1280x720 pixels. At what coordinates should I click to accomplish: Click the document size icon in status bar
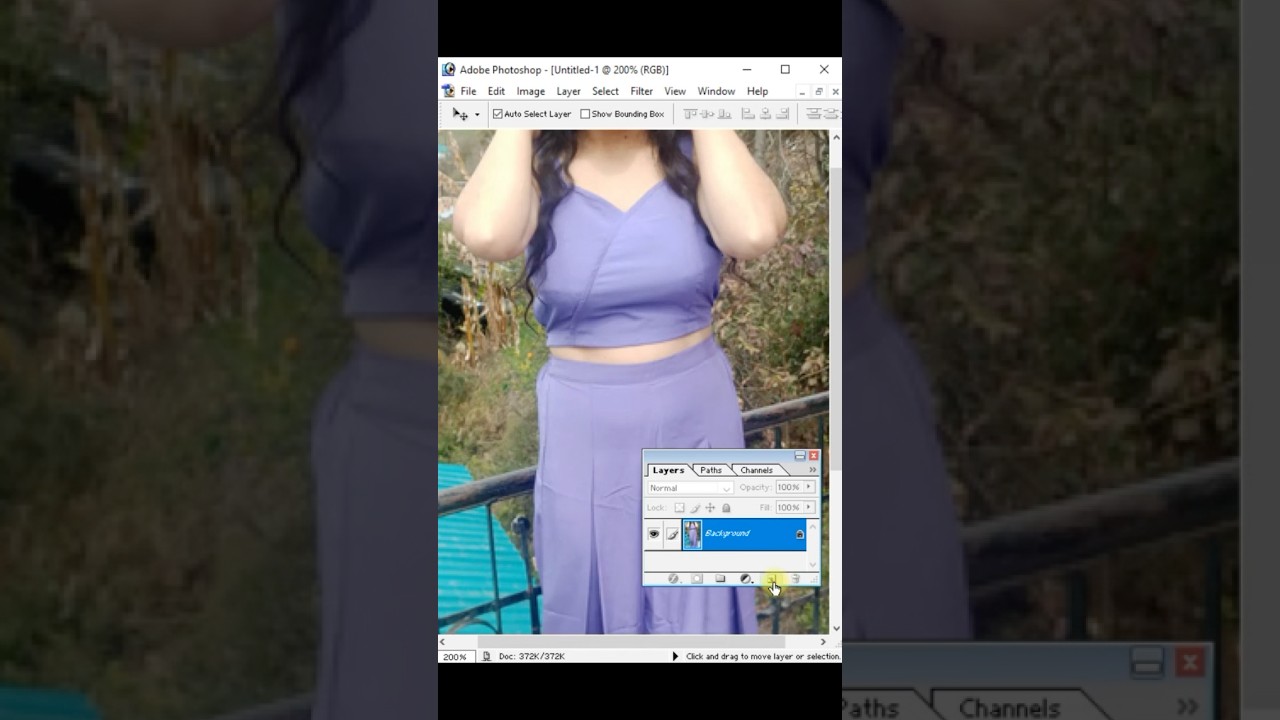[x=487, y=656]
